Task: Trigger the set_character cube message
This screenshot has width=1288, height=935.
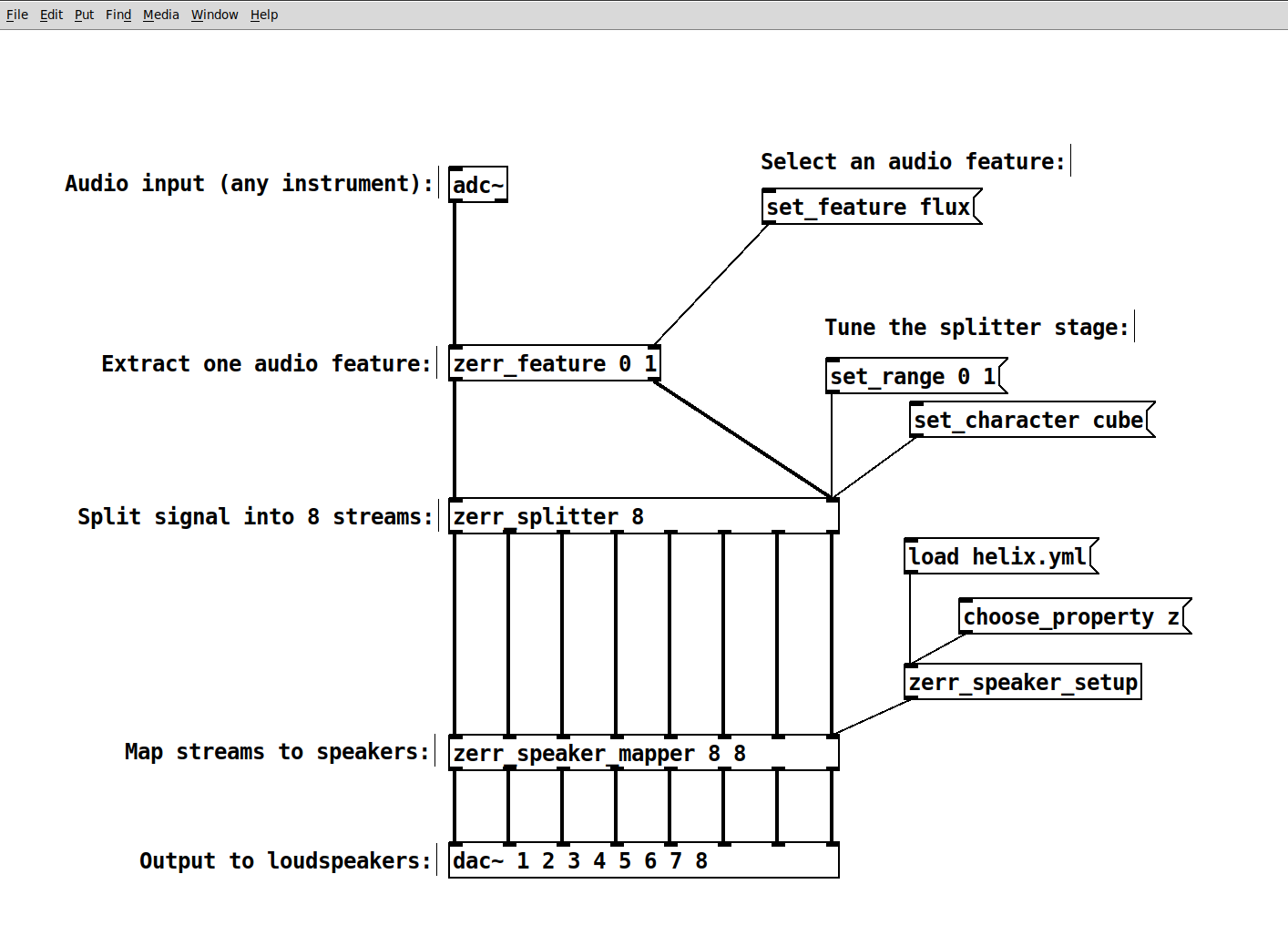Action: 1029,421
